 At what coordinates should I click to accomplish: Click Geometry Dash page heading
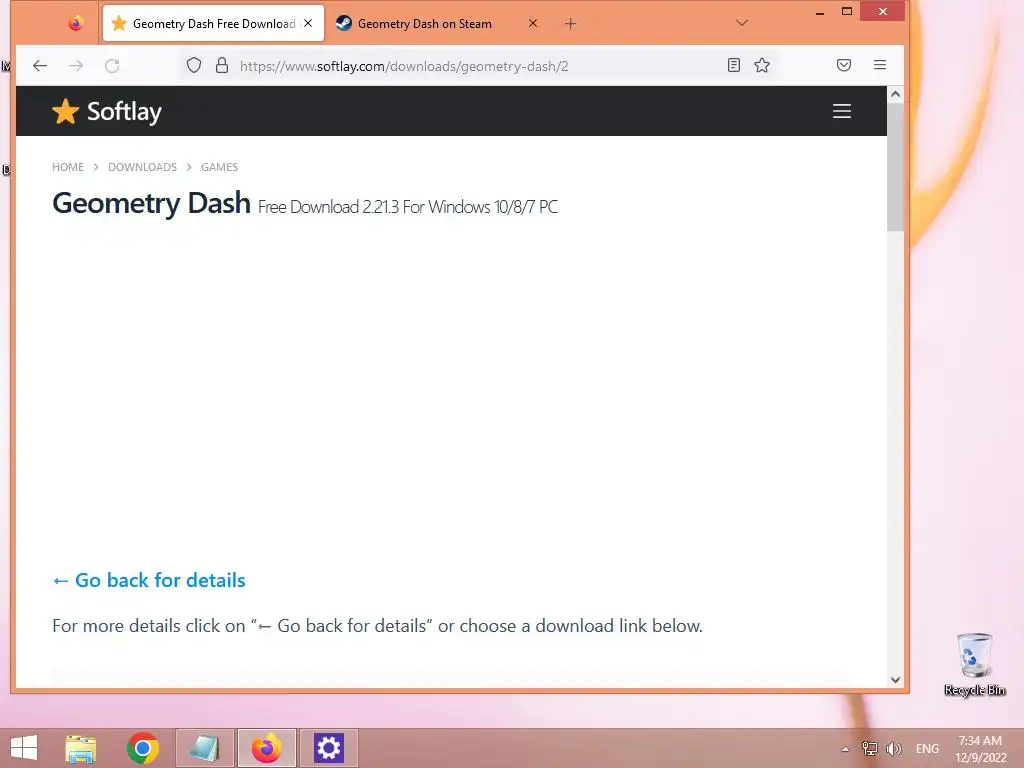coord(152,203)
